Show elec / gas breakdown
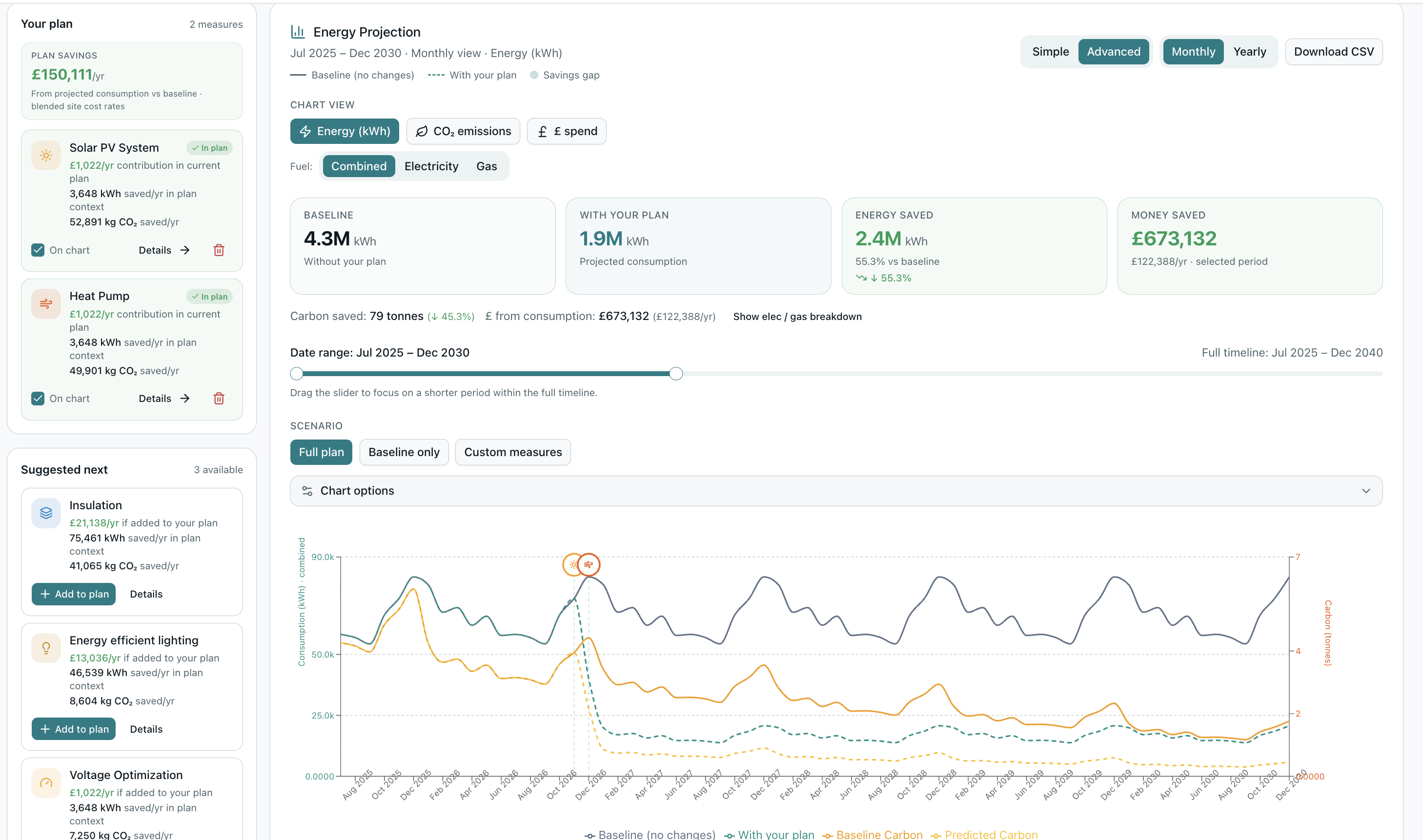 coord(797,317)
